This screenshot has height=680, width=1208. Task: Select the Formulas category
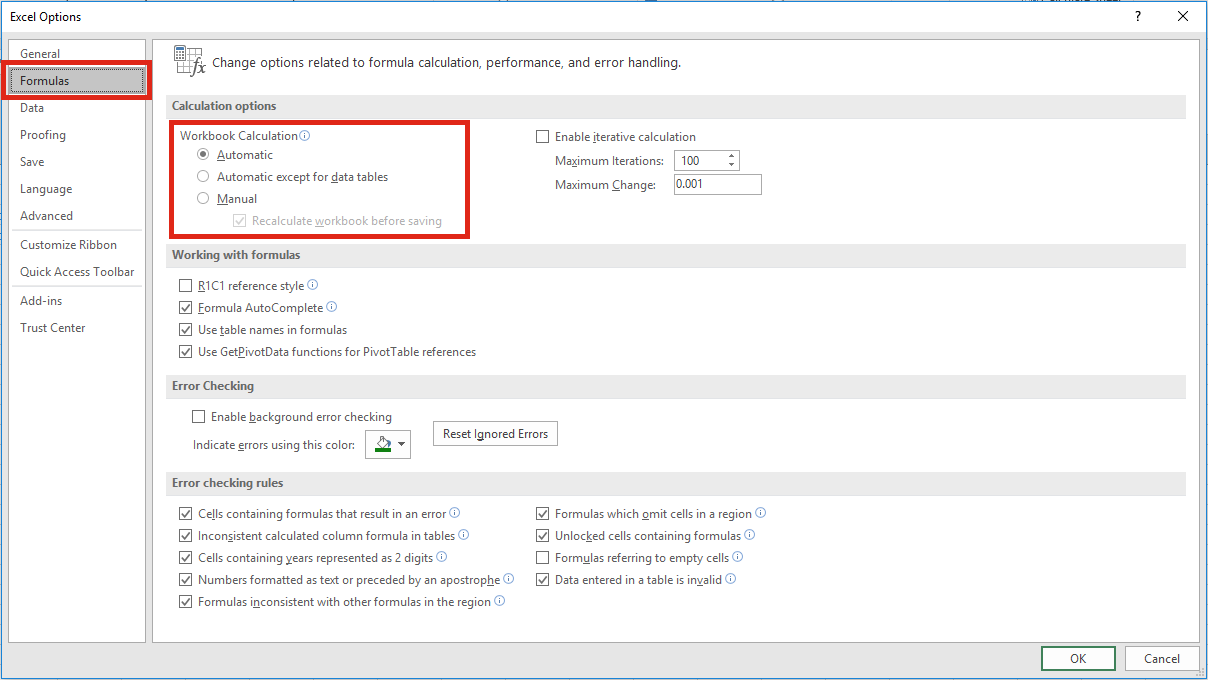click(77, 81)
